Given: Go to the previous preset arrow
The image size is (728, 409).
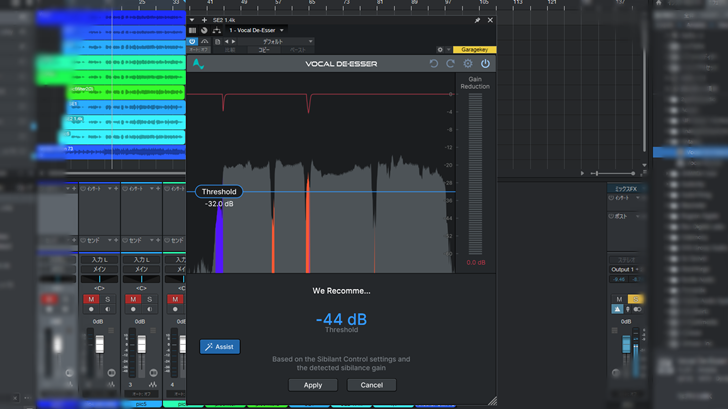Looking at the screenshot, I should coord(227,42).
